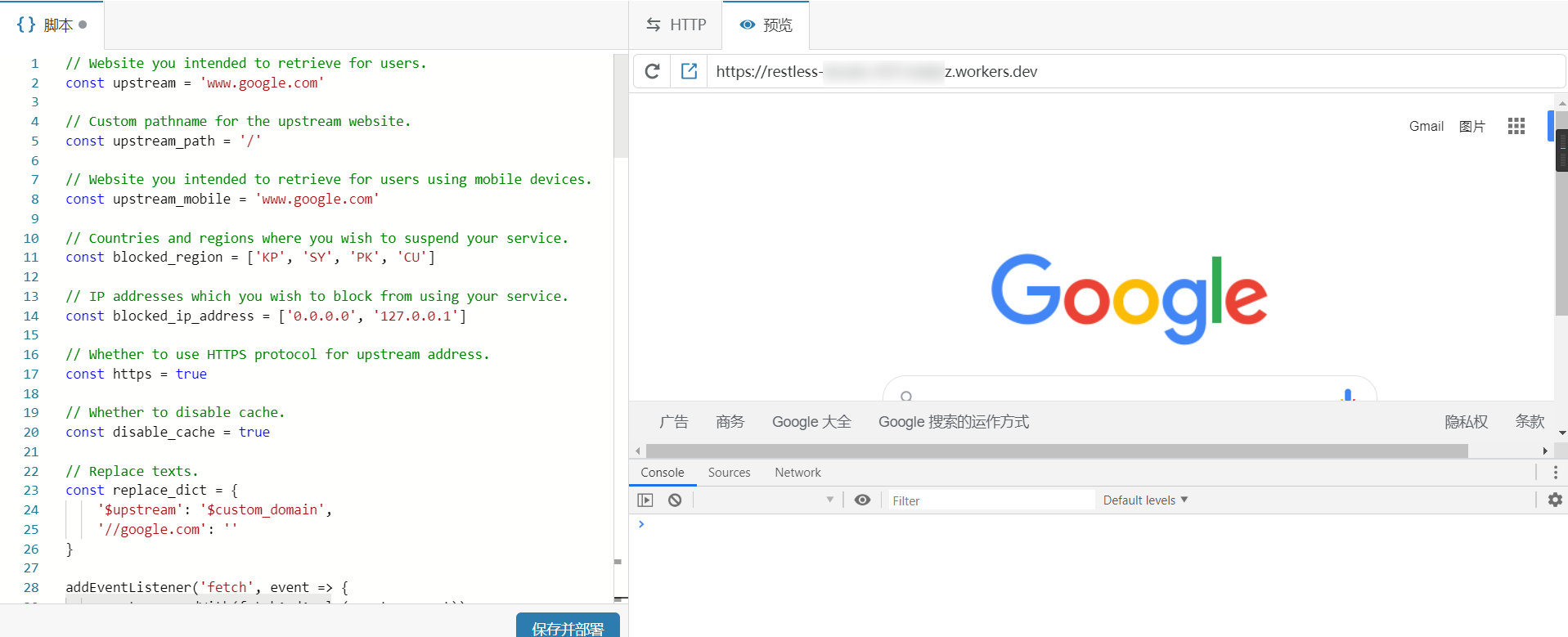
Task: Open the 图片 link
Action: pos(1471,127)
